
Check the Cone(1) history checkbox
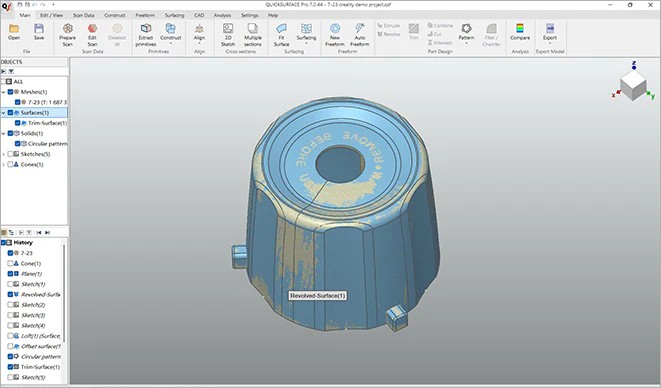click(11, 264)
